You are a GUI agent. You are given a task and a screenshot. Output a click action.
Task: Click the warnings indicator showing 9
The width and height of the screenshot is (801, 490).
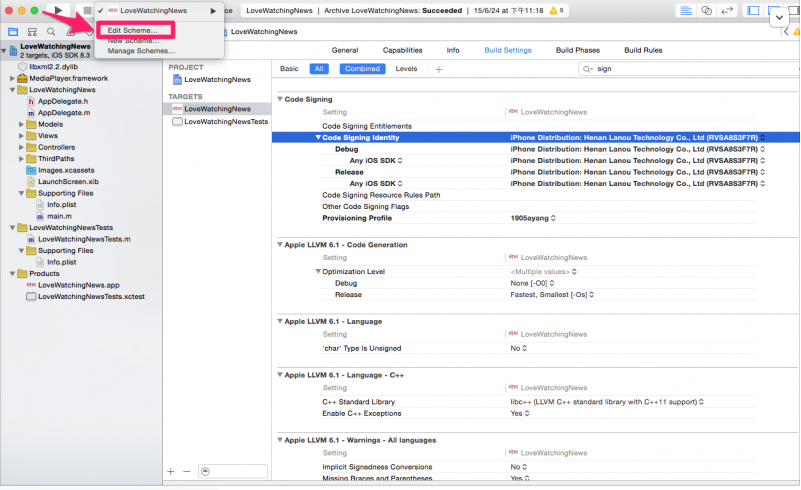tap(556, 10)
